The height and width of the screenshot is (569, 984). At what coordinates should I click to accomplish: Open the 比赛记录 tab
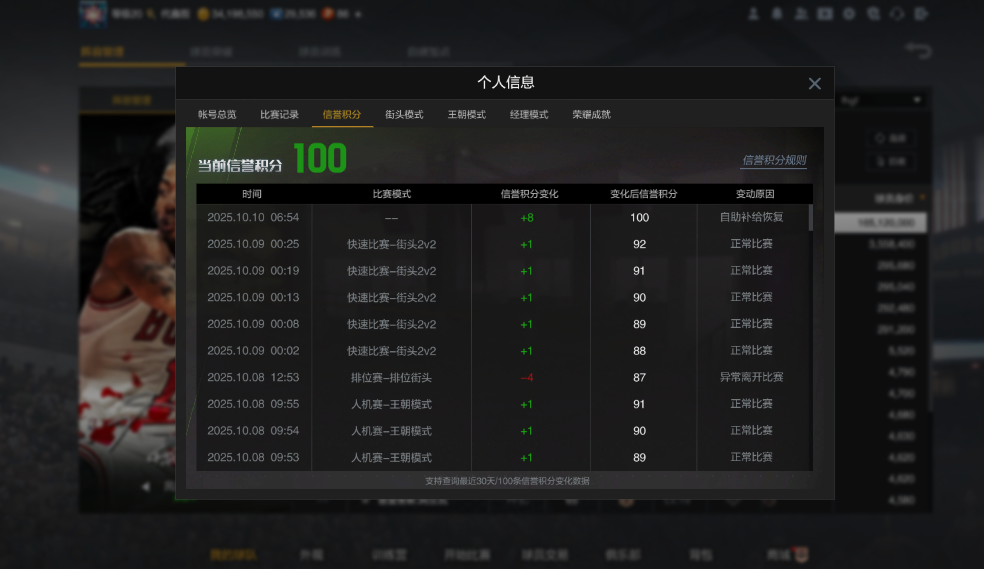click(279, 114)
